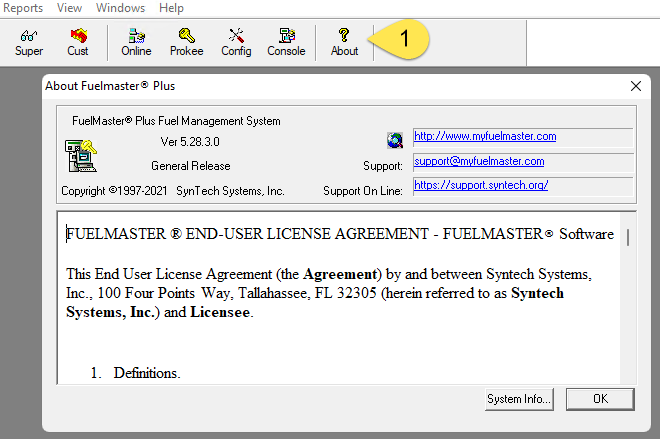
Task: Open the Windows menu
Action: point(120,8)
